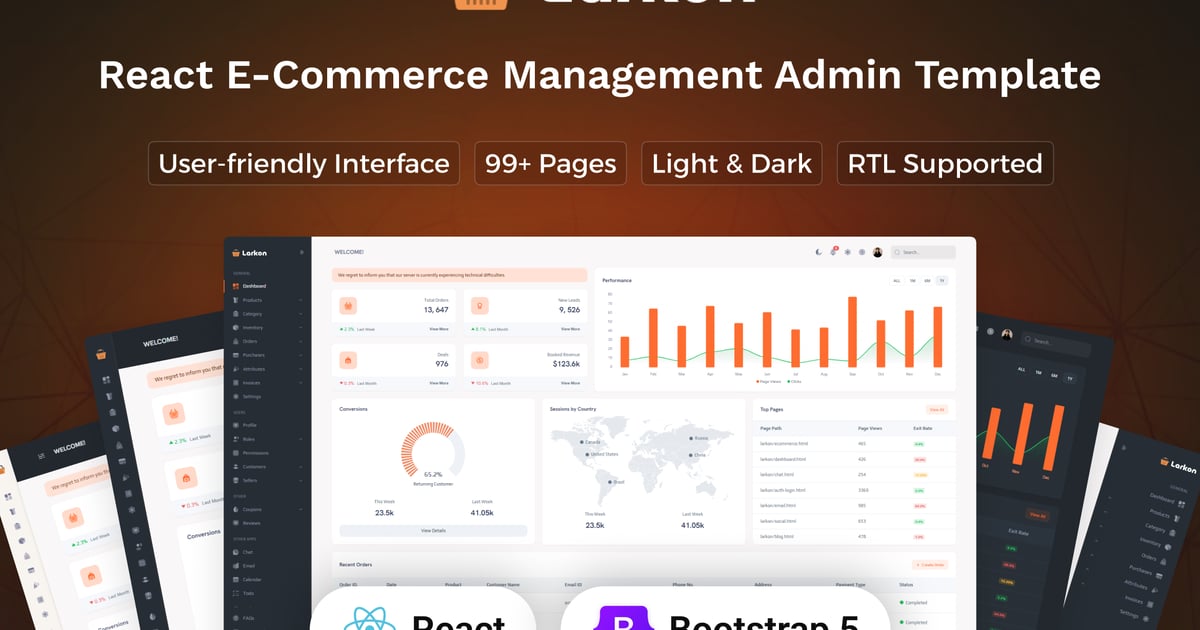Screen dimensions: 1200x630
Task: Click the Settings icon in main sidebar
Action: coord(236,397)
